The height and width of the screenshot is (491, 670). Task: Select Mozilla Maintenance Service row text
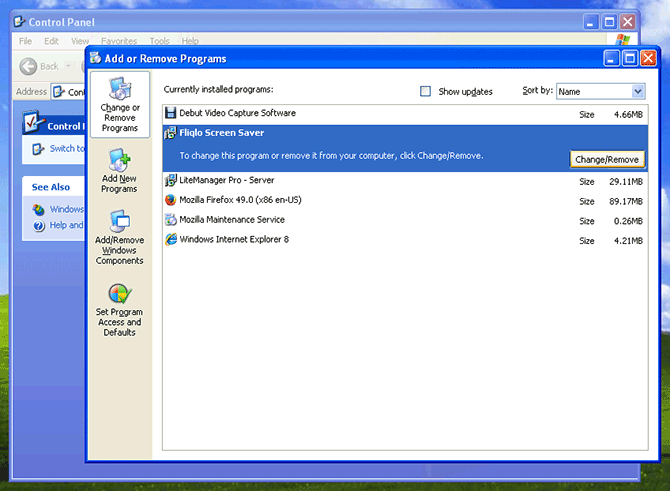(x=232, y=219)
